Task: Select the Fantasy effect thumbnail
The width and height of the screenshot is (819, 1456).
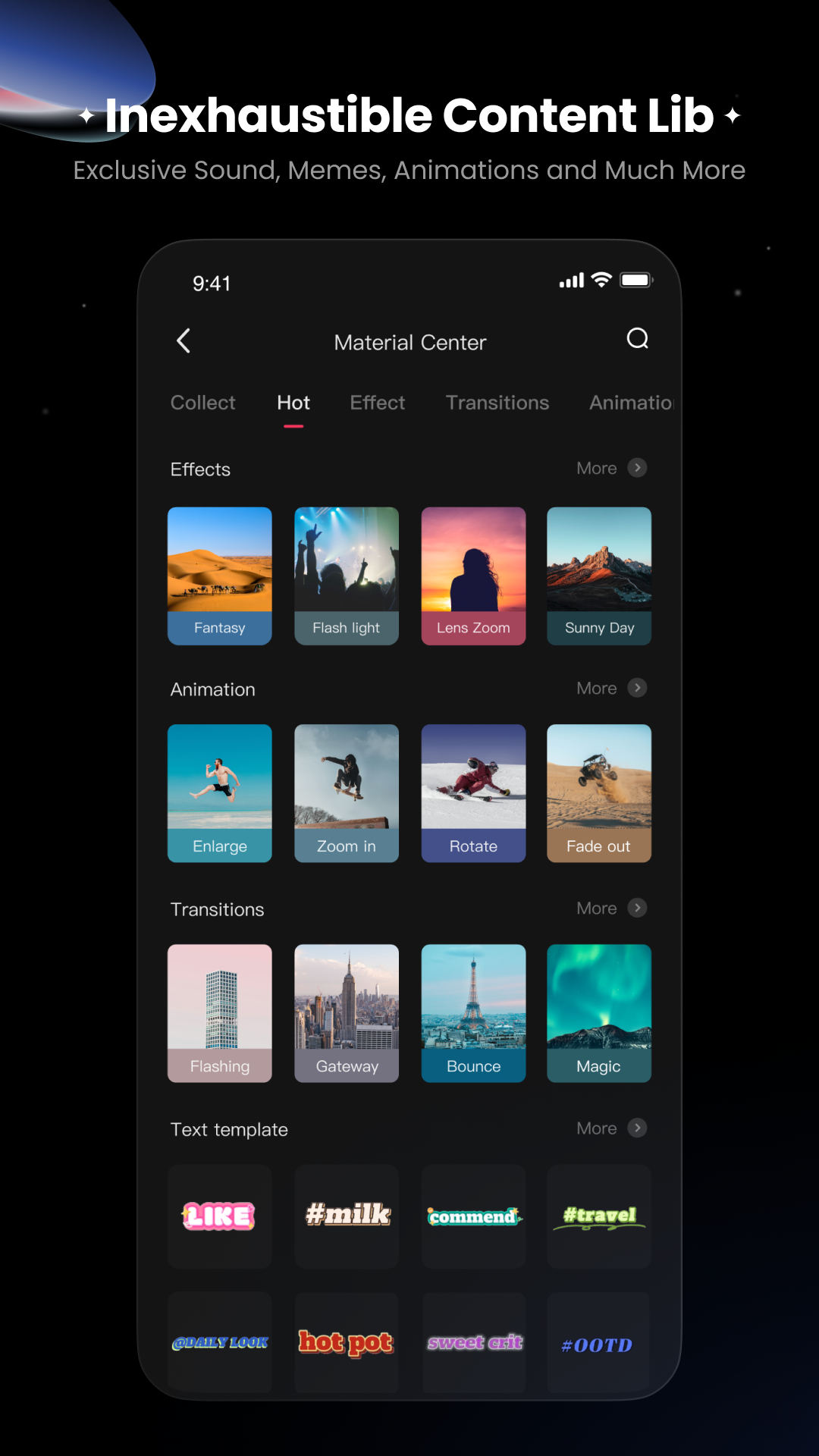Action: [x=219, y=576]
